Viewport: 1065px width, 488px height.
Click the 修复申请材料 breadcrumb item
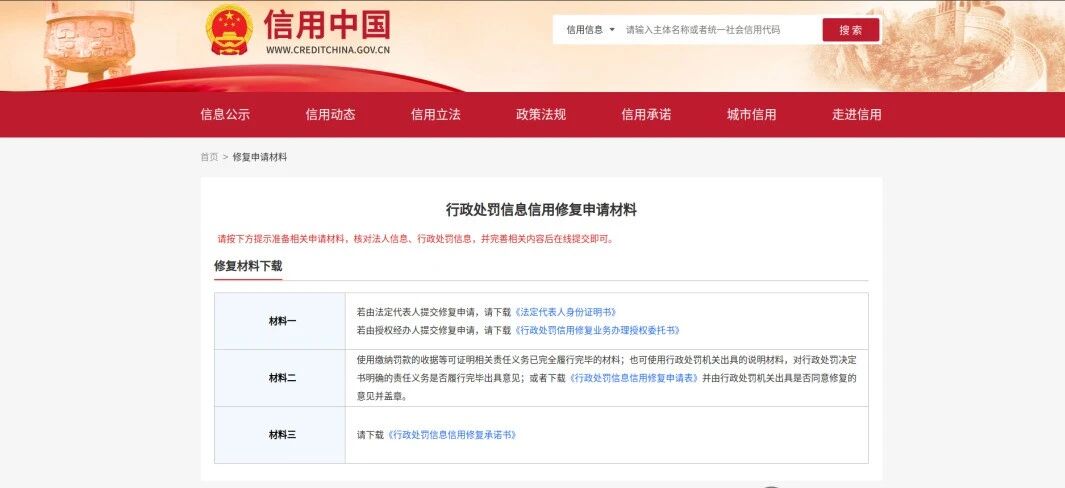click(x=259, y=157)
